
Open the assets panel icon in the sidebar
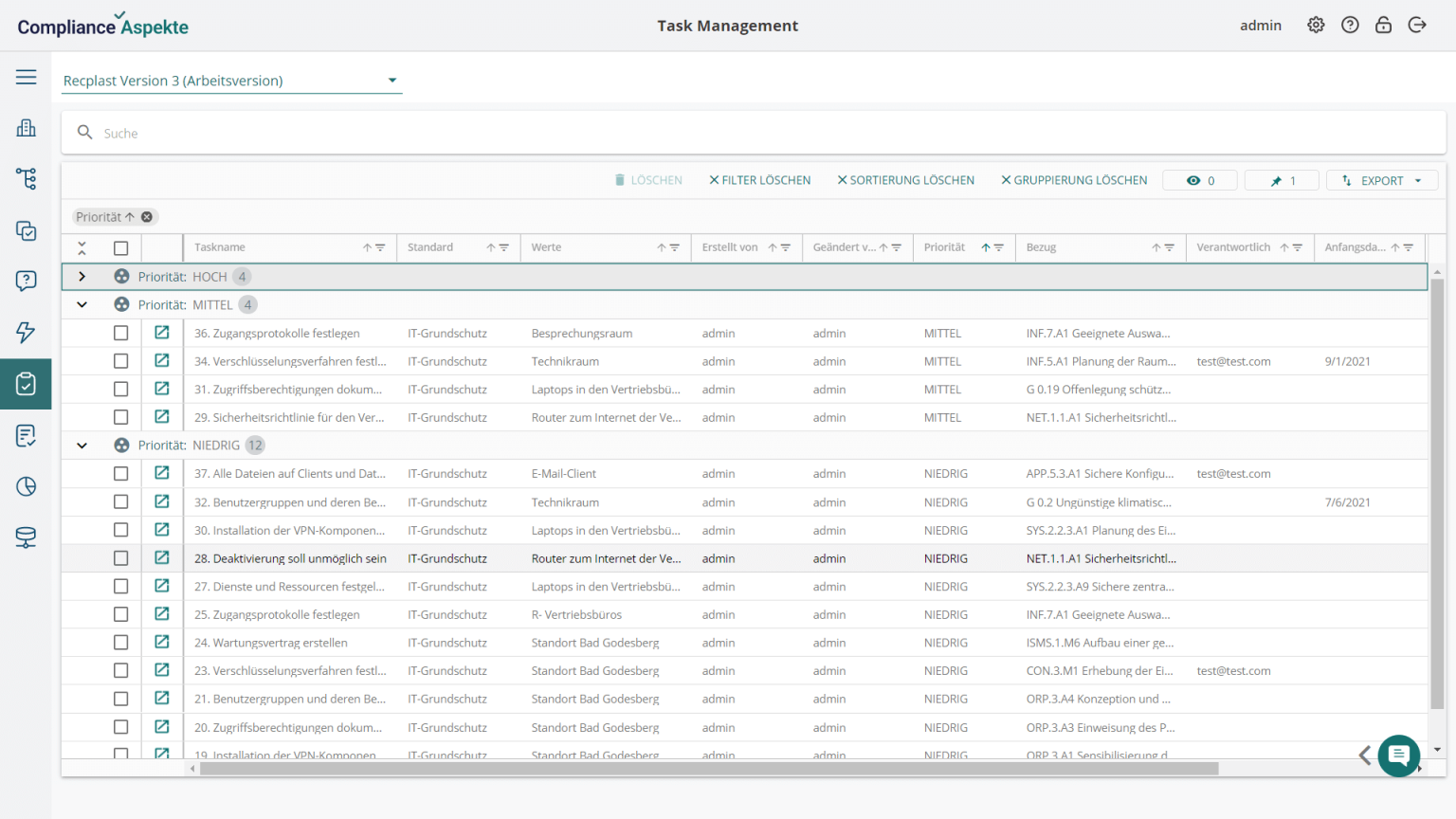pyautogui.click(x=26, y=230)
